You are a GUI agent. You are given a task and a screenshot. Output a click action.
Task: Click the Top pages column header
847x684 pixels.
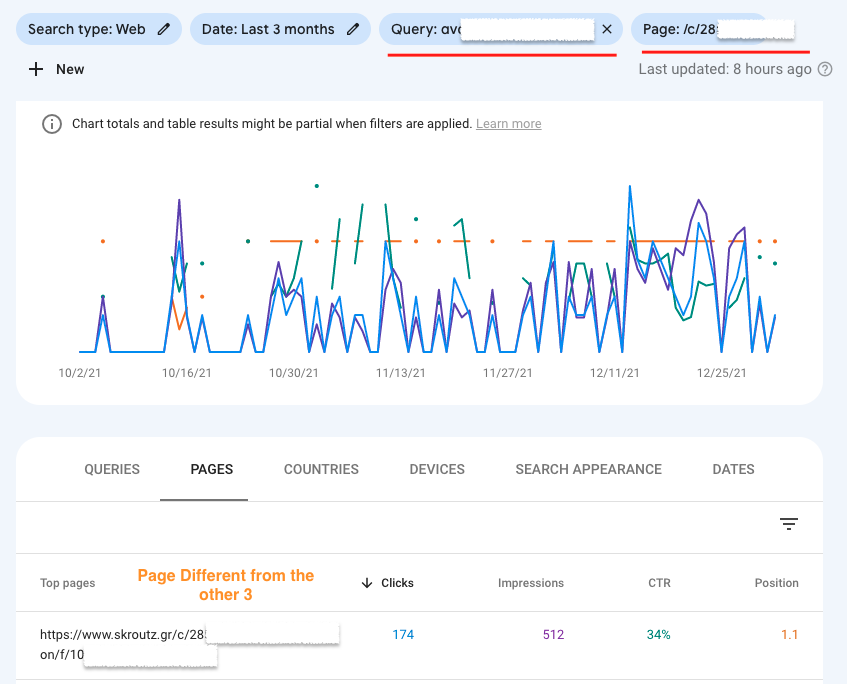pos(68,583)
